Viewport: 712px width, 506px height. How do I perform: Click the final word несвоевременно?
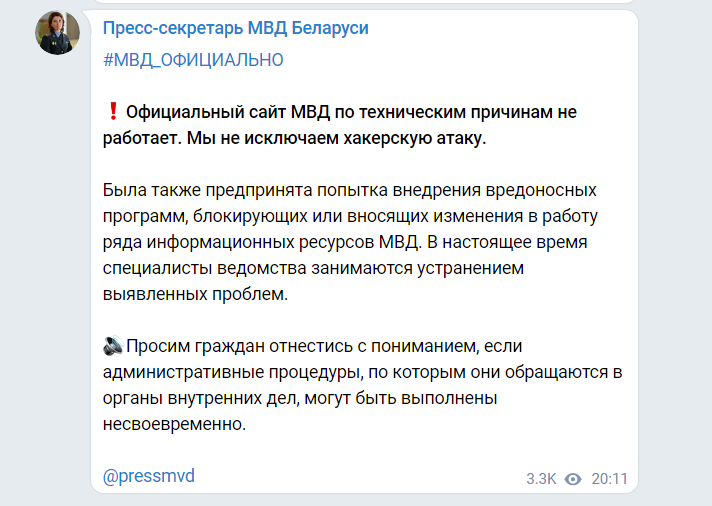(173, 424)
